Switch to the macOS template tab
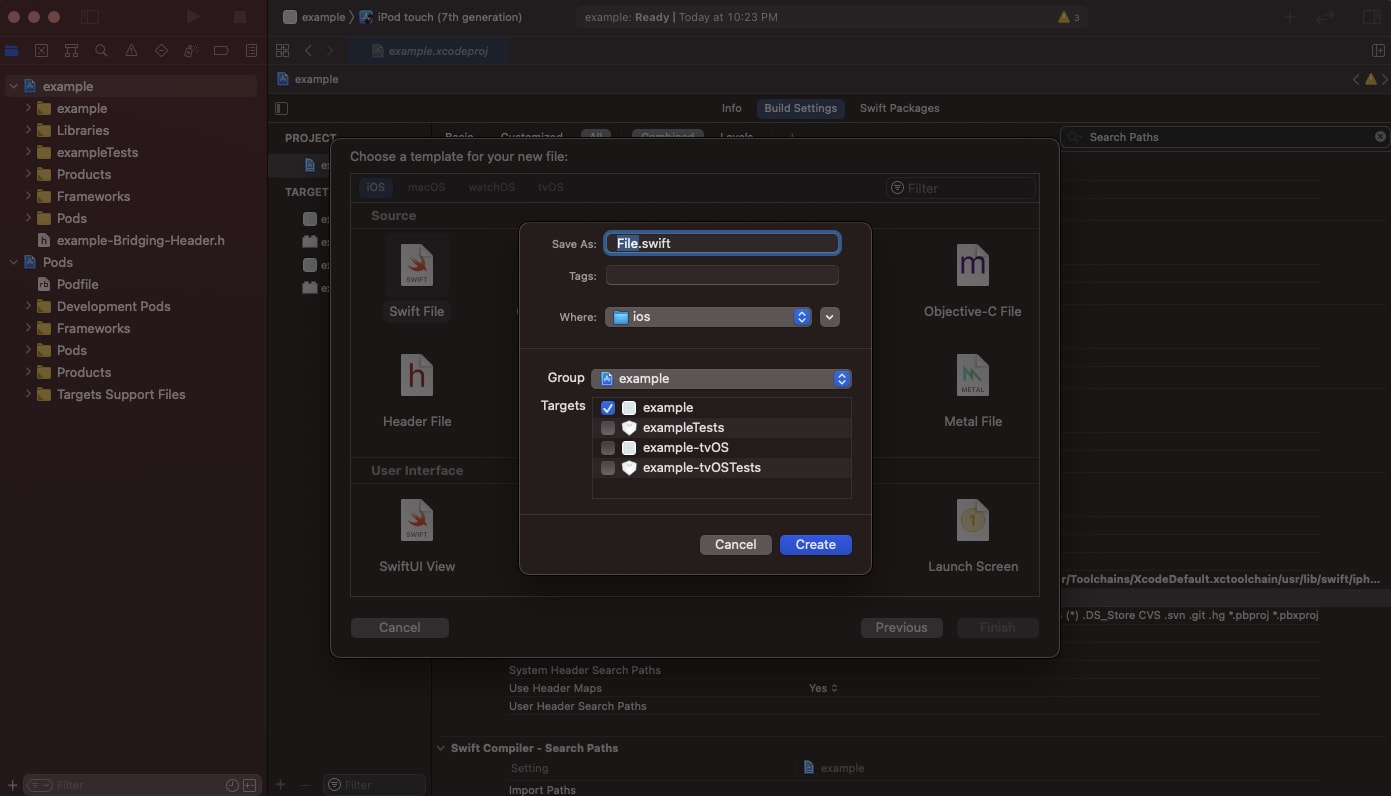This screenshot has width=1391, height=796. (426, 187)
